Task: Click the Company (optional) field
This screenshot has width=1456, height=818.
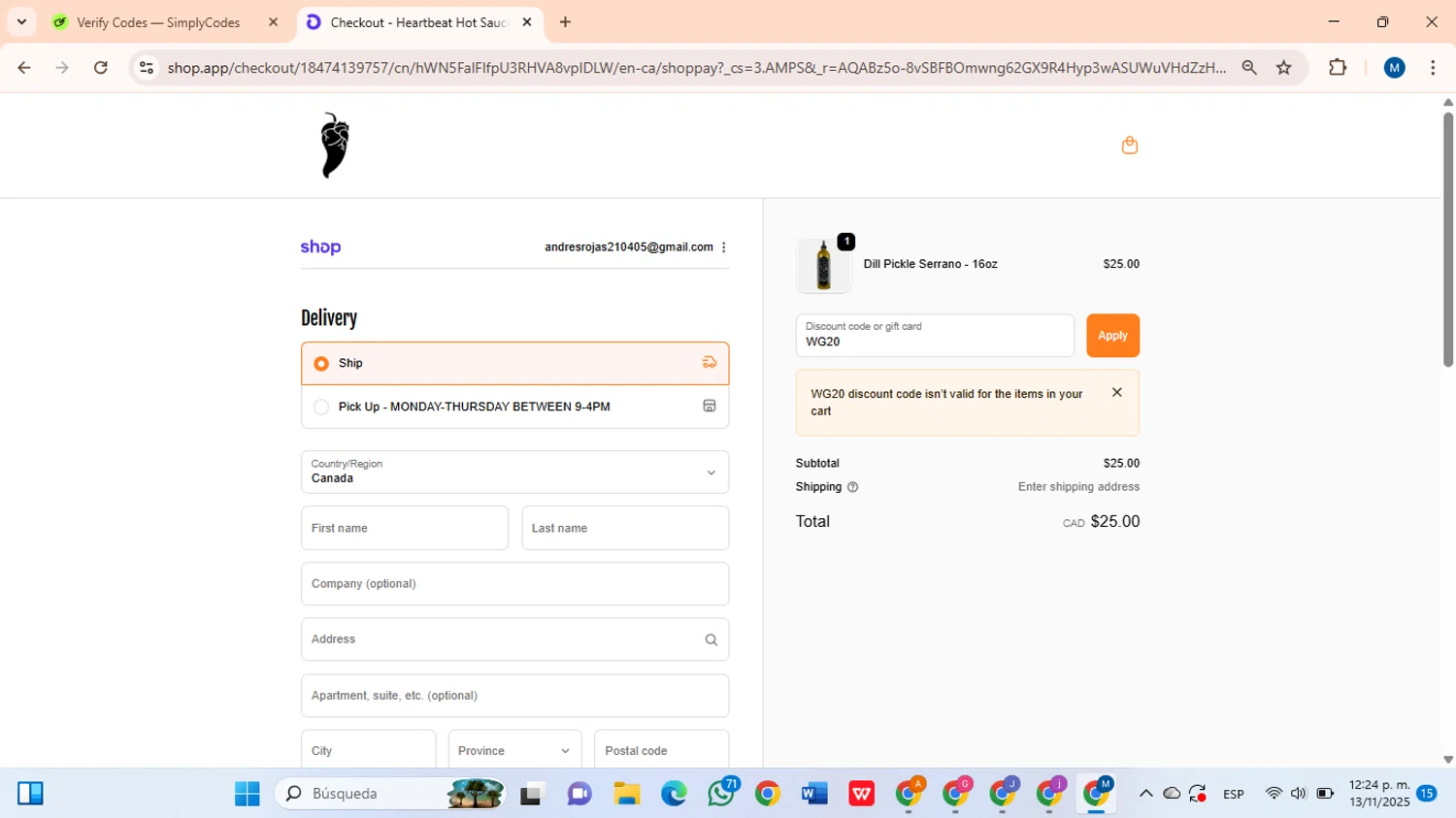Action: 514,584
